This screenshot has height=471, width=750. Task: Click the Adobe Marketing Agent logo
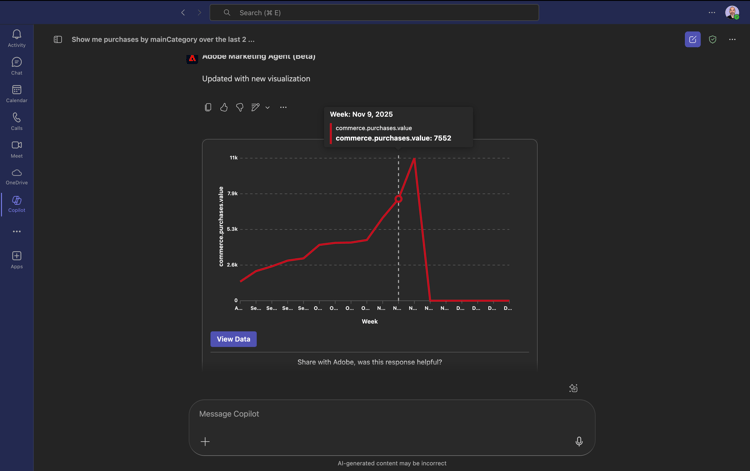point(192,58)
